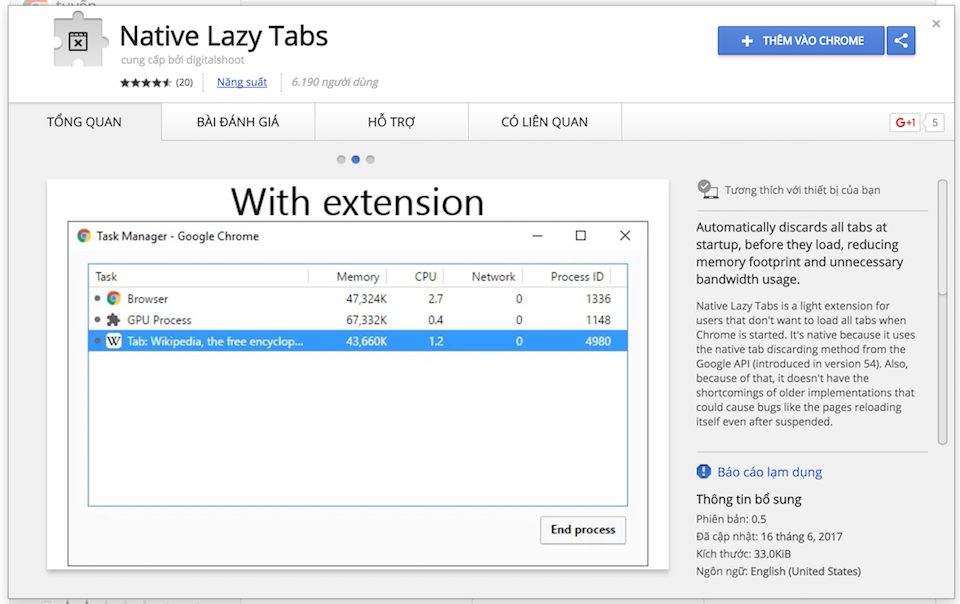Click the device compatibility check icon

pos(707,189)
